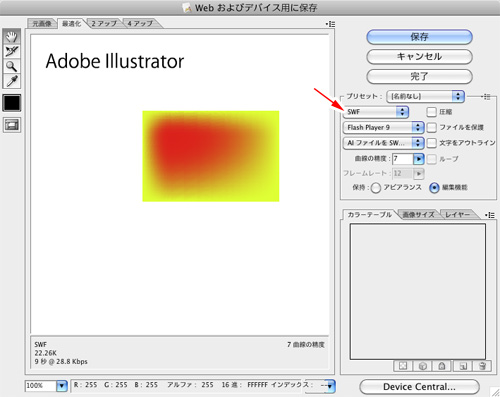This screenshot has height=397, width=500.
Task: Select the Zoom magnifier tool
Action: (x=12, y=66)
